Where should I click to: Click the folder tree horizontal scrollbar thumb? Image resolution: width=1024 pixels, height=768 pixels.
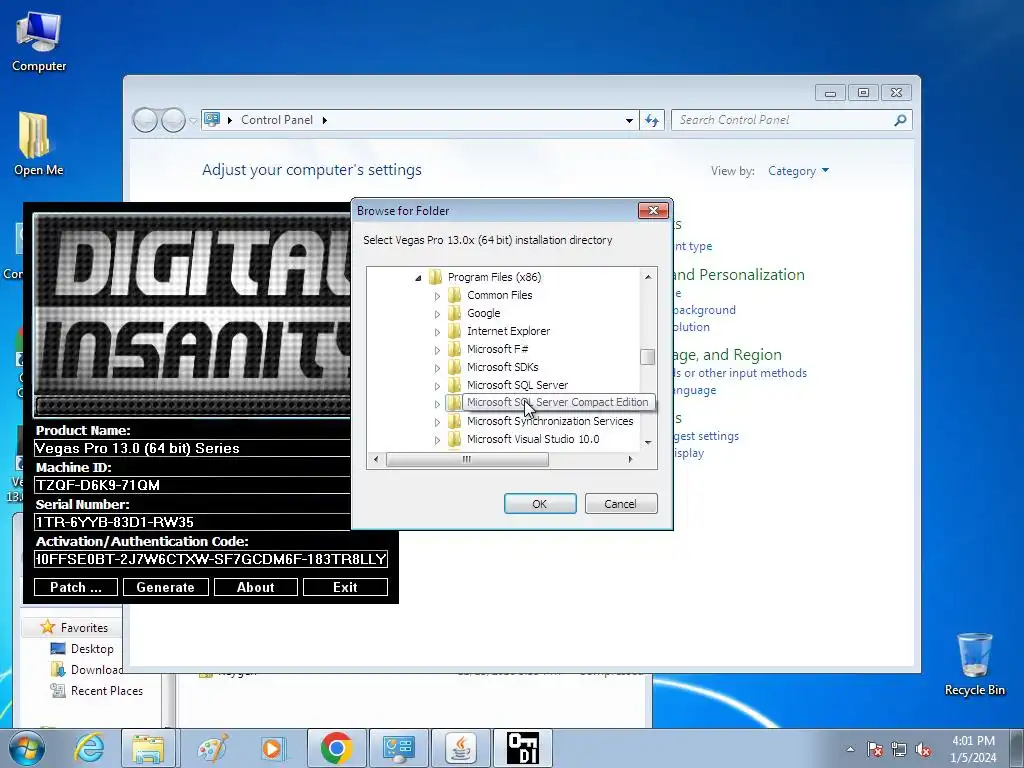[x=467, y=460]
